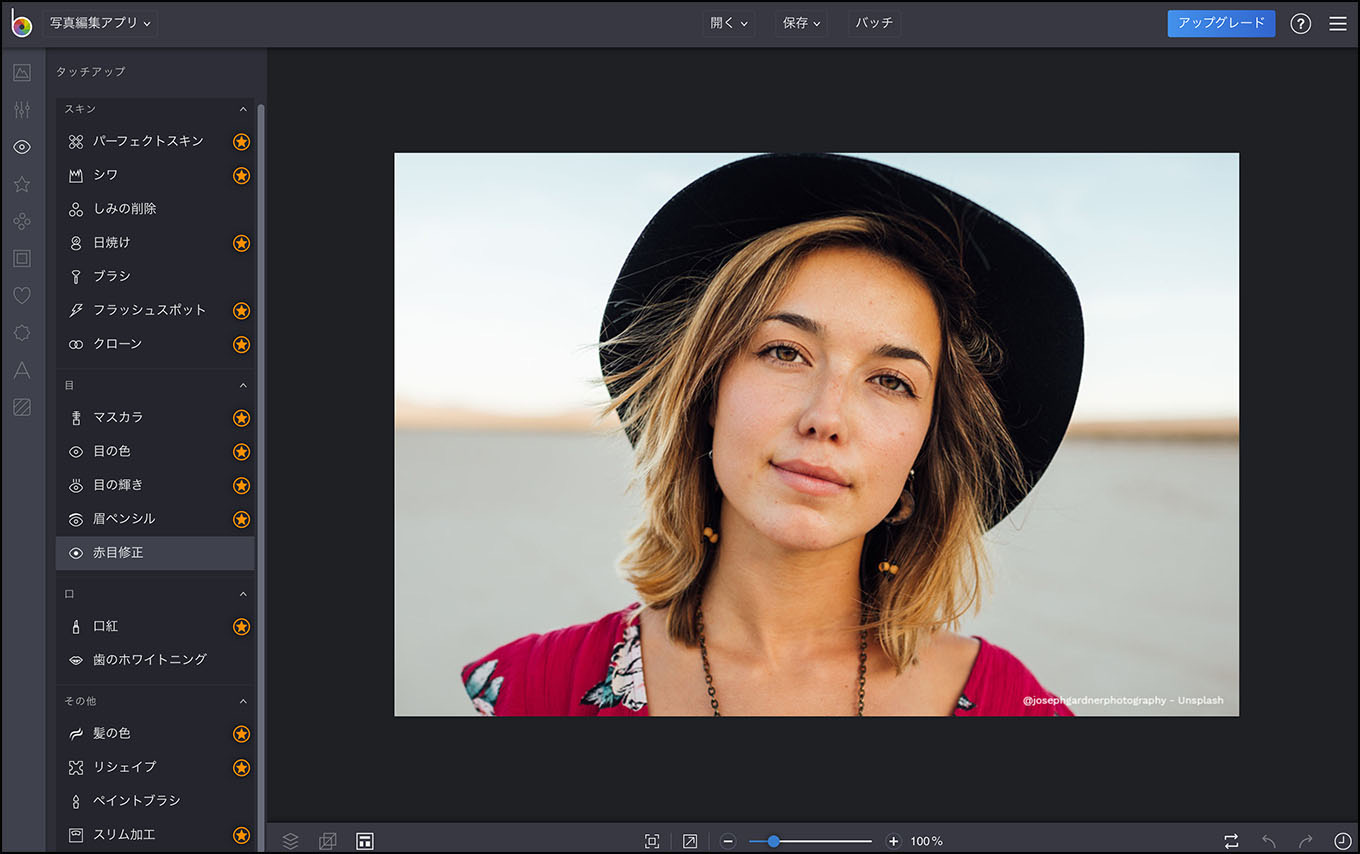Click the アップグレード button
This screenshot has width=1360, height=854.
[x=1221, y=23]
